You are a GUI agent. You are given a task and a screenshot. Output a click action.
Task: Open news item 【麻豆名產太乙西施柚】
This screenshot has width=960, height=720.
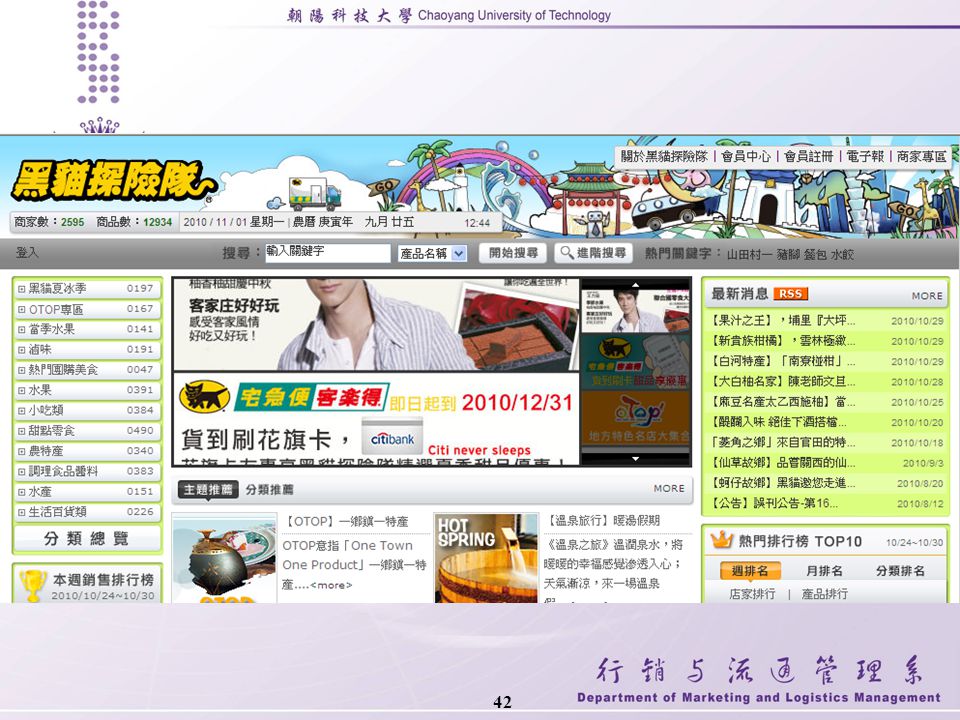(782, 402)
